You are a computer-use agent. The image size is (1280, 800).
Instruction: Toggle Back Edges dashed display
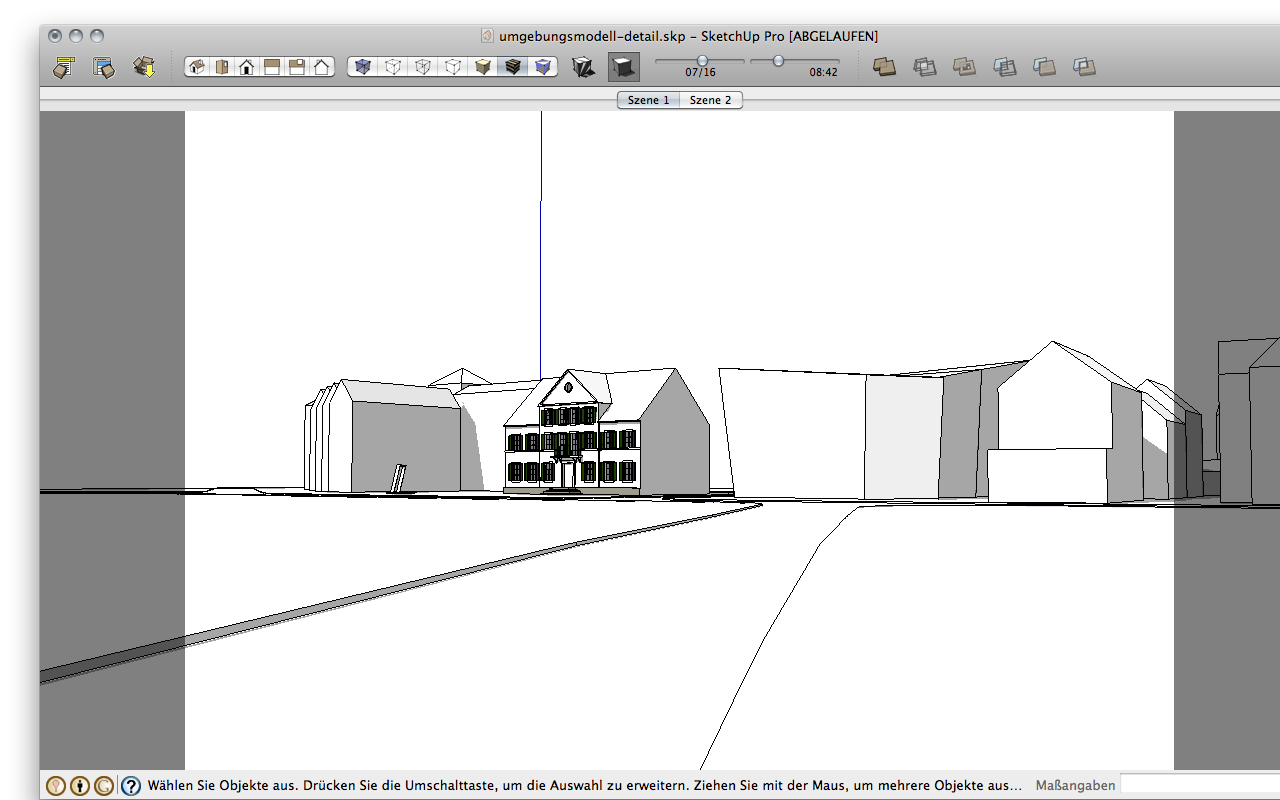tap(393, 67)
